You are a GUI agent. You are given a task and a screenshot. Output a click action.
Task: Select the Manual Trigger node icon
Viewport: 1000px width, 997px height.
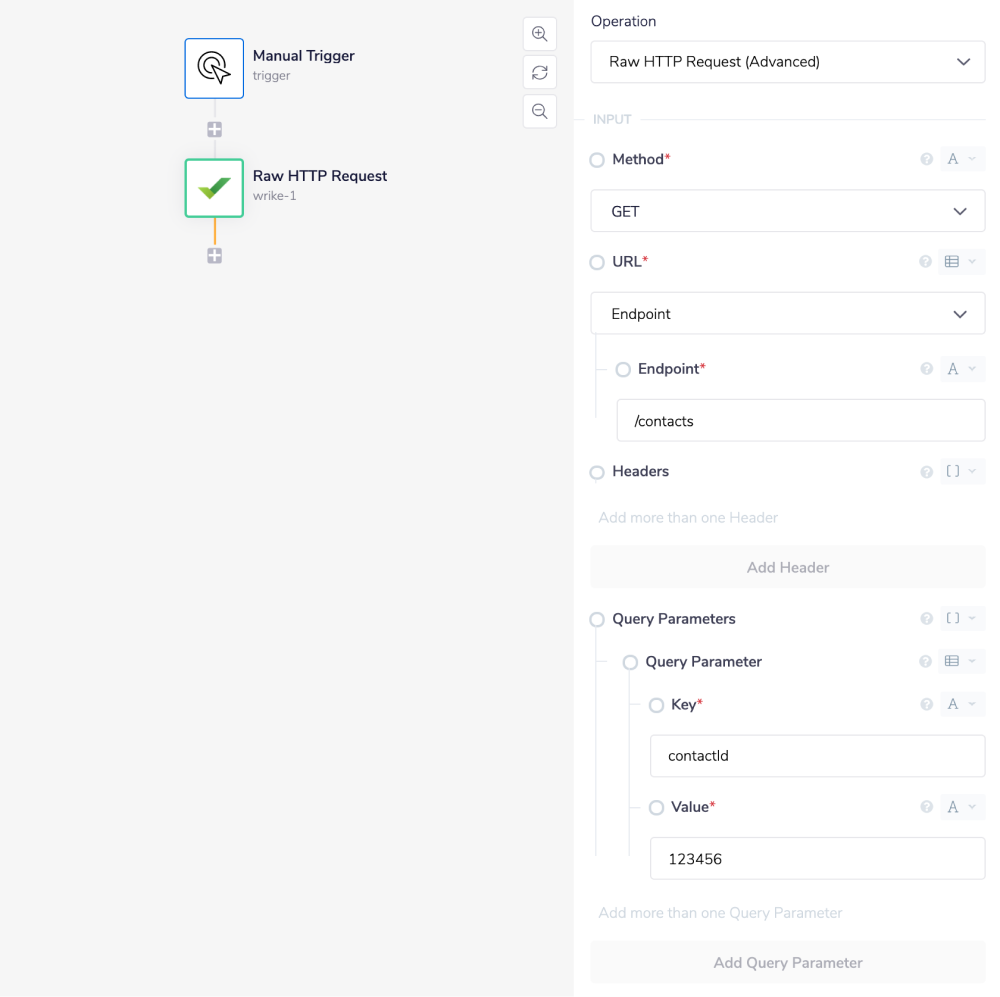coord(214,68)
